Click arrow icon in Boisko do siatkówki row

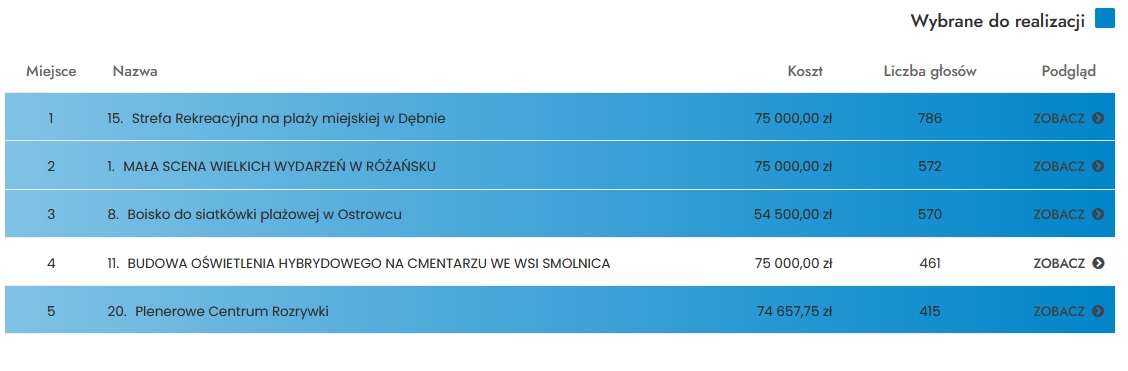tap(1098, 214)
